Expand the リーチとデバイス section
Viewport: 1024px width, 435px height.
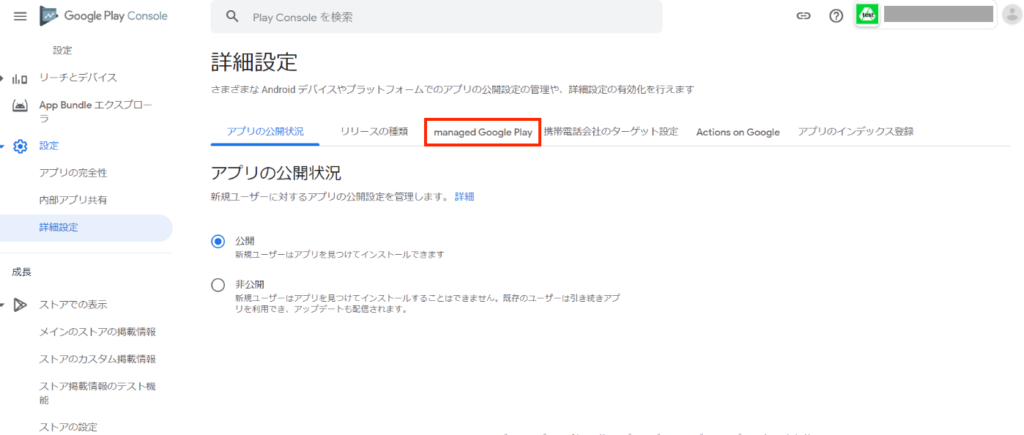click(3, 78)
